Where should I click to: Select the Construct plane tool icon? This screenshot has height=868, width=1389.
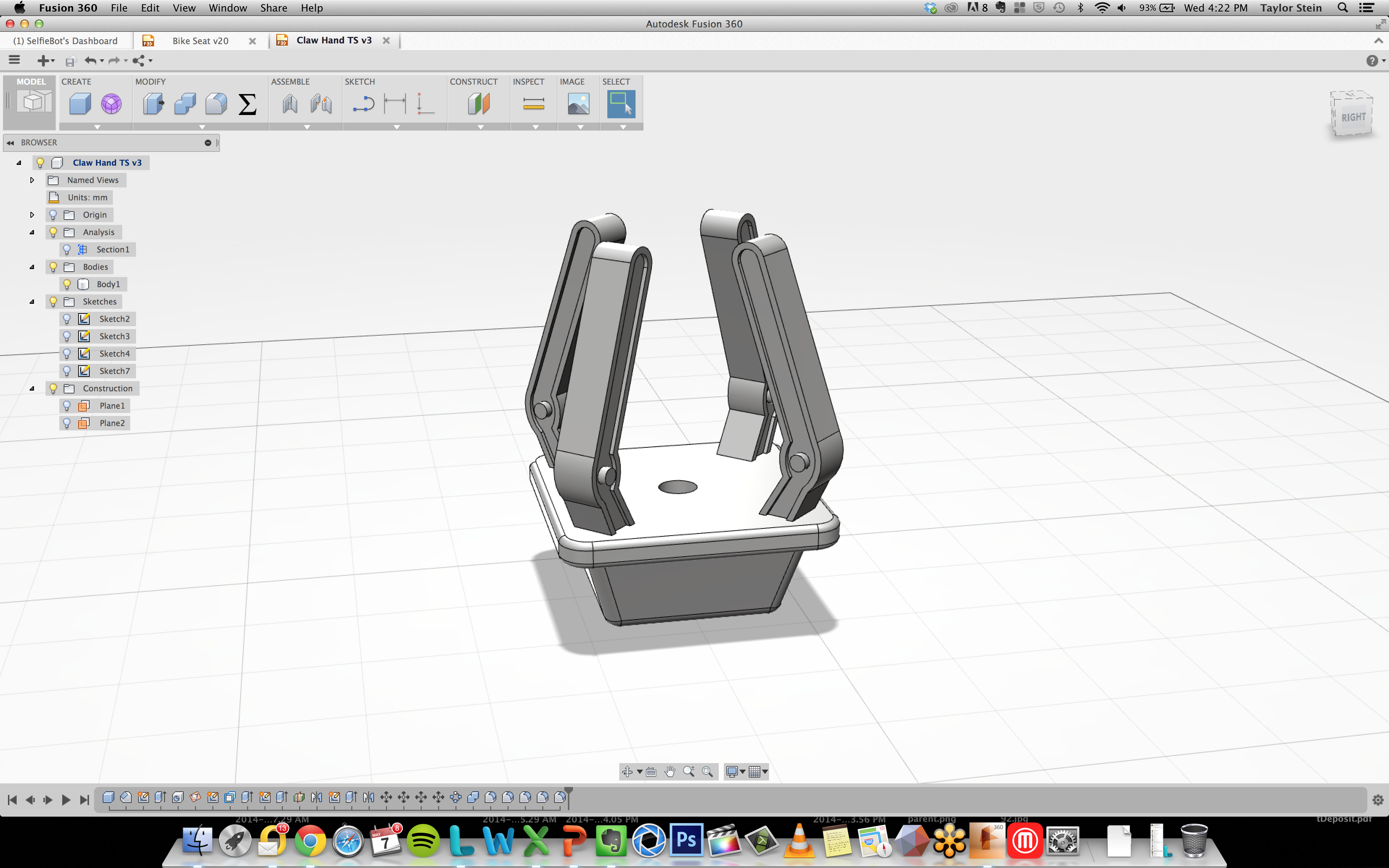tap(479, 104)
